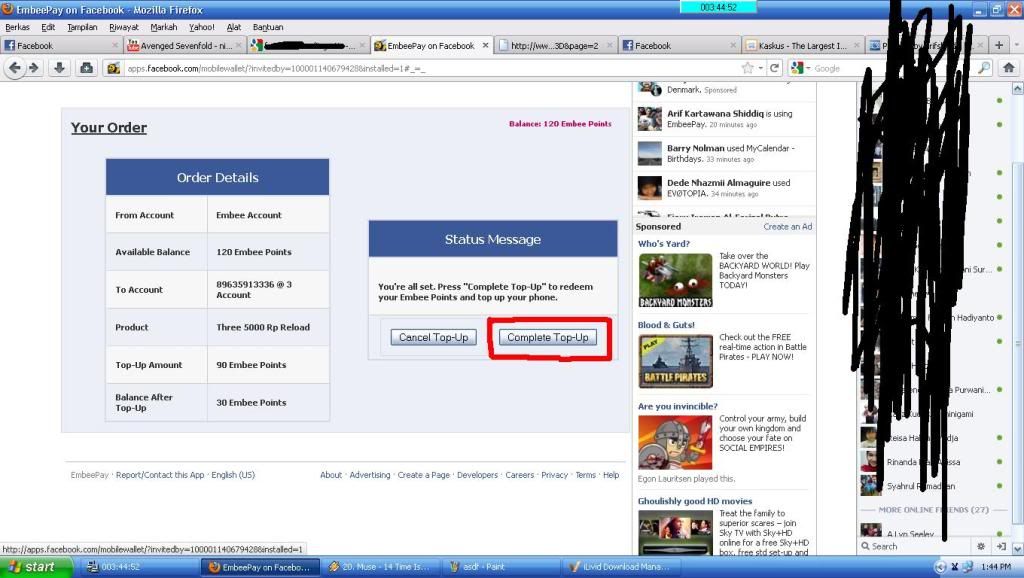This screenshot has width=1024, height=578.
Task: Open the Developers footer link
Action: point(477,475)
